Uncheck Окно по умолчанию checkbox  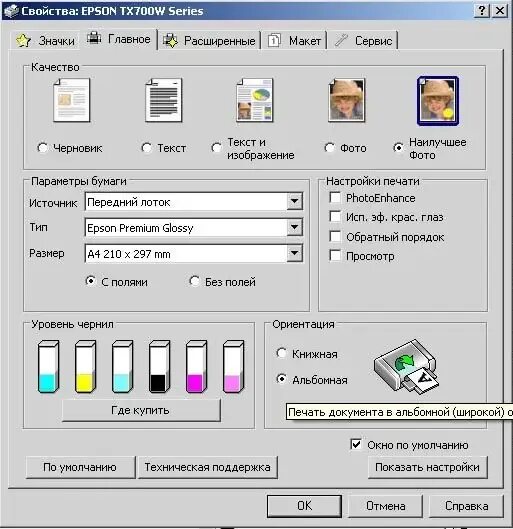(x=356, y=444)
